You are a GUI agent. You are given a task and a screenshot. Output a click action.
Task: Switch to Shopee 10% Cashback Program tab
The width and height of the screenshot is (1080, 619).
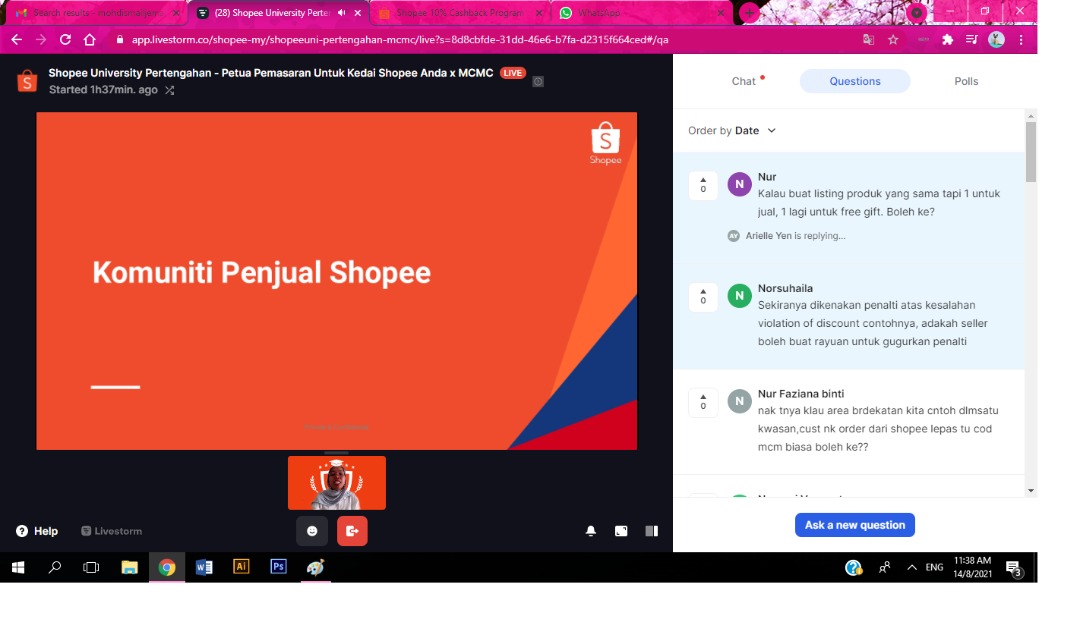pyautogui.click(x=459, y=13)
